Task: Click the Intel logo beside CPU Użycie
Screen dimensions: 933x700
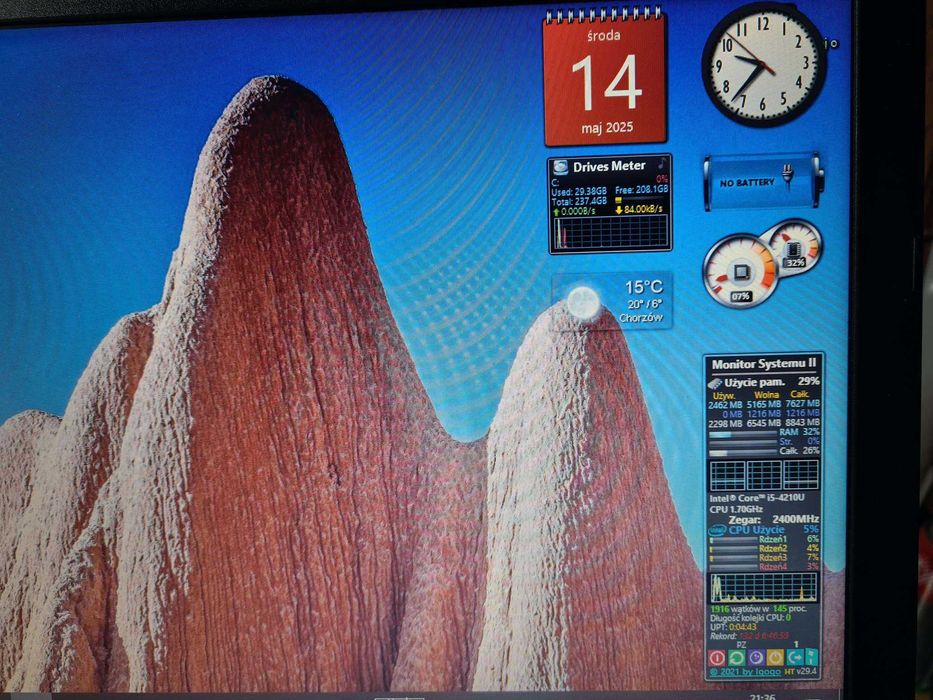Action: [717, 529]
